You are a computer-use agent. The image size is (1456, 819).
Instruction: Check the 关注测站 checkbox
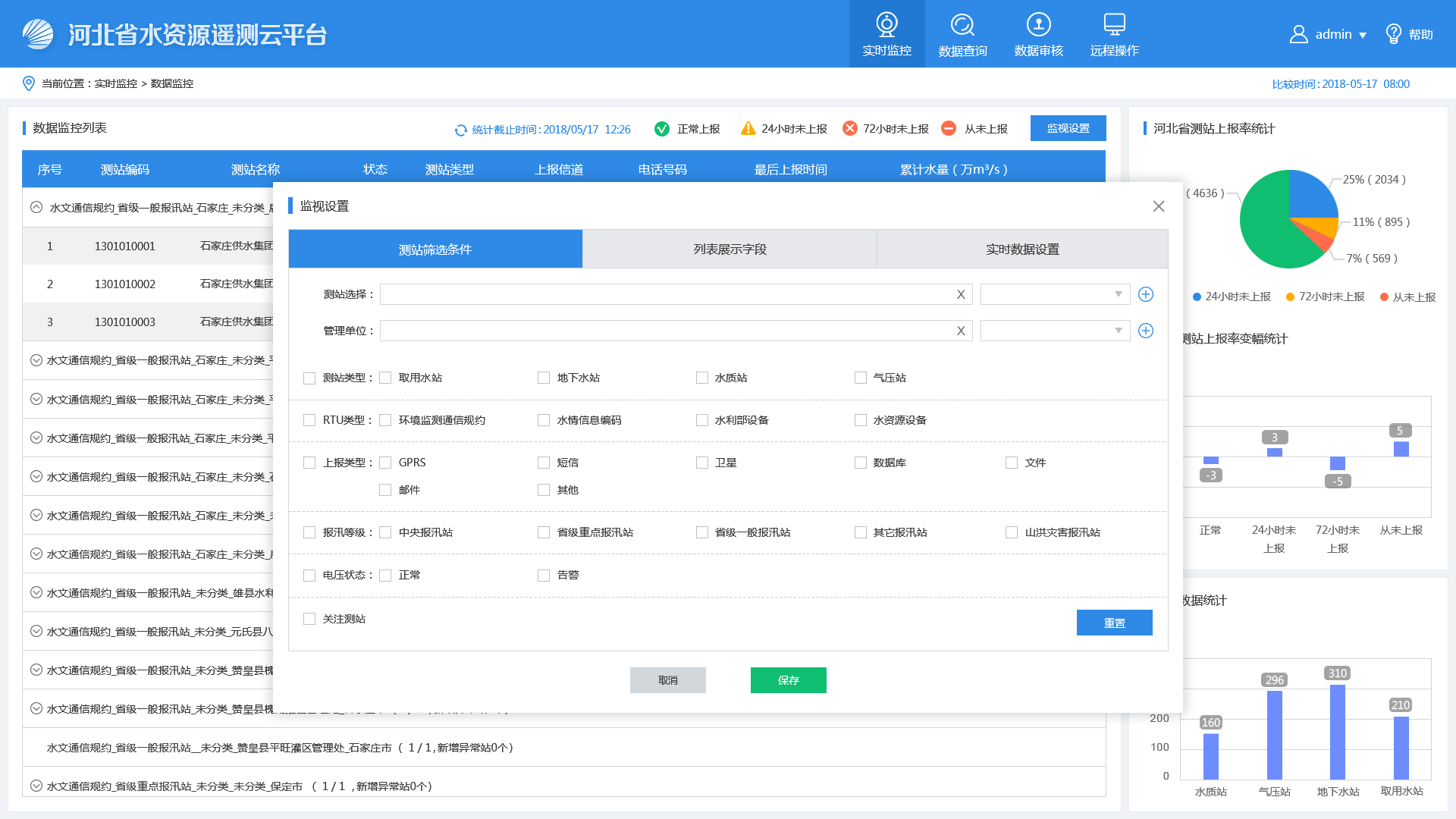(x=309, y=619)
